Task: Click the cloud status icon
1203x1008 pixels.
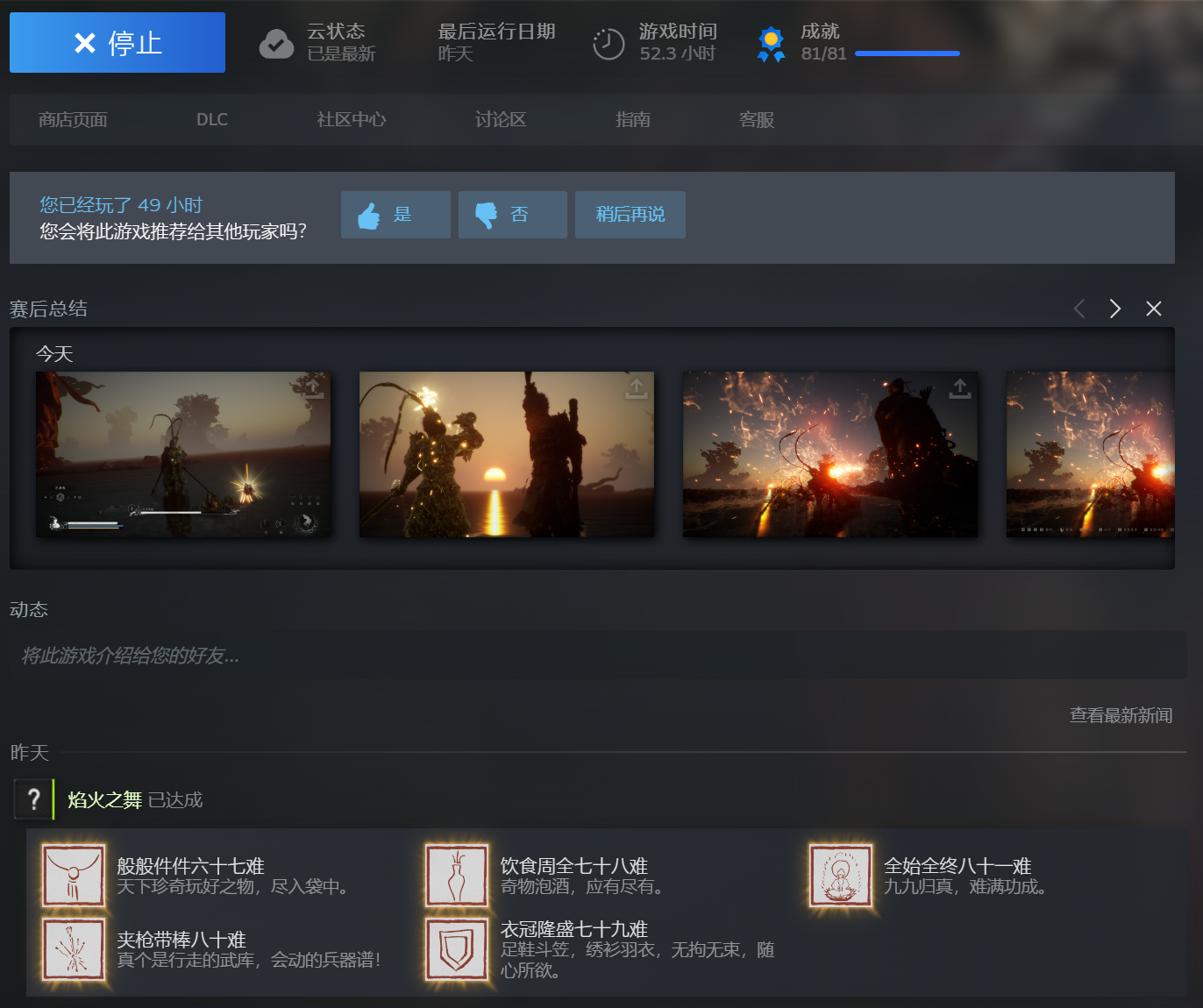Action: click(276, 43)
